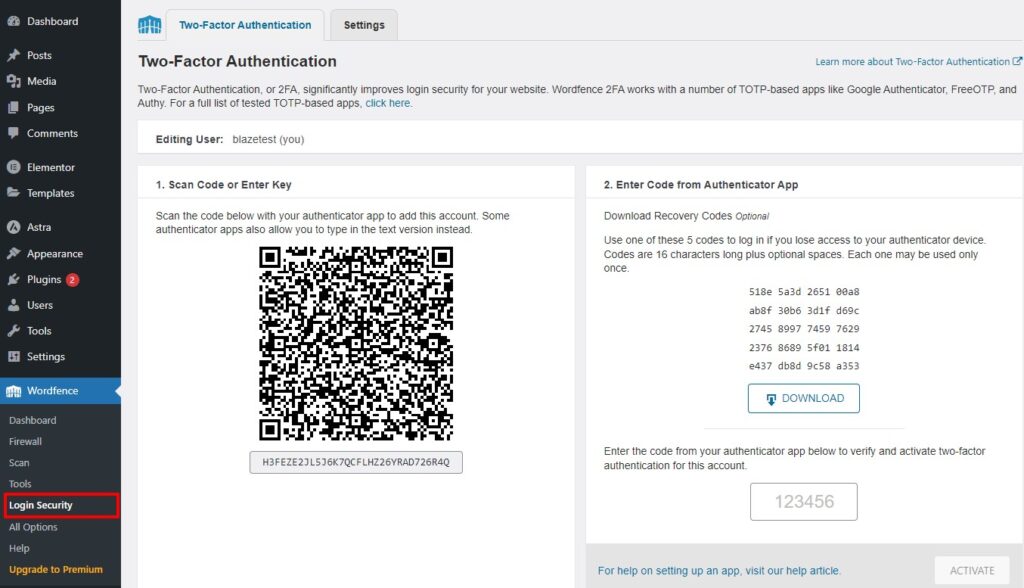
Task: Click the 2FA QR code image
Action: [x=356, y=343]
